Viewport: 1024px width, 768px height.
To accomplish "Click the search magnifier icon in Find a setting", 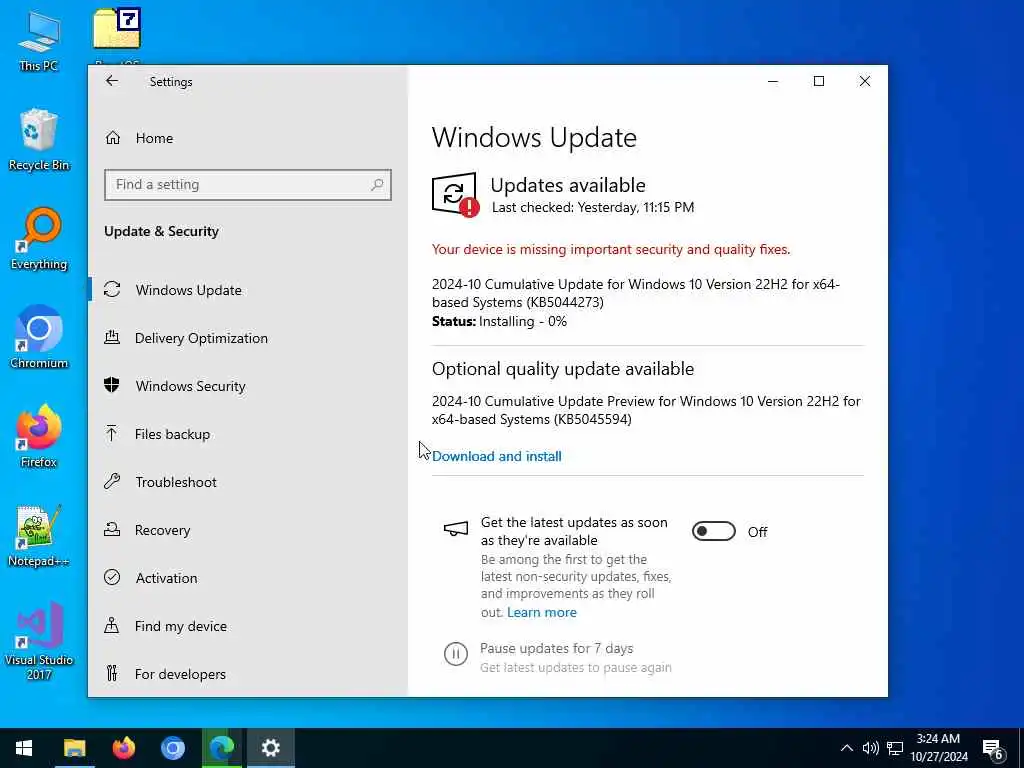I will pyautogui.click(x=377, y=185).
